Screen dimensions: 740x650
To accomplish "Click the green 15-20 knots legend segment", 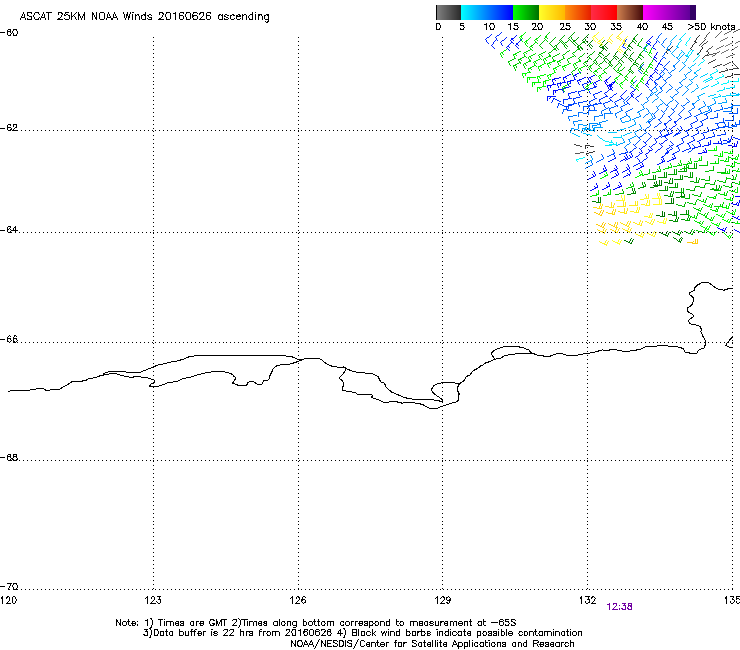I will click(526, 12).
